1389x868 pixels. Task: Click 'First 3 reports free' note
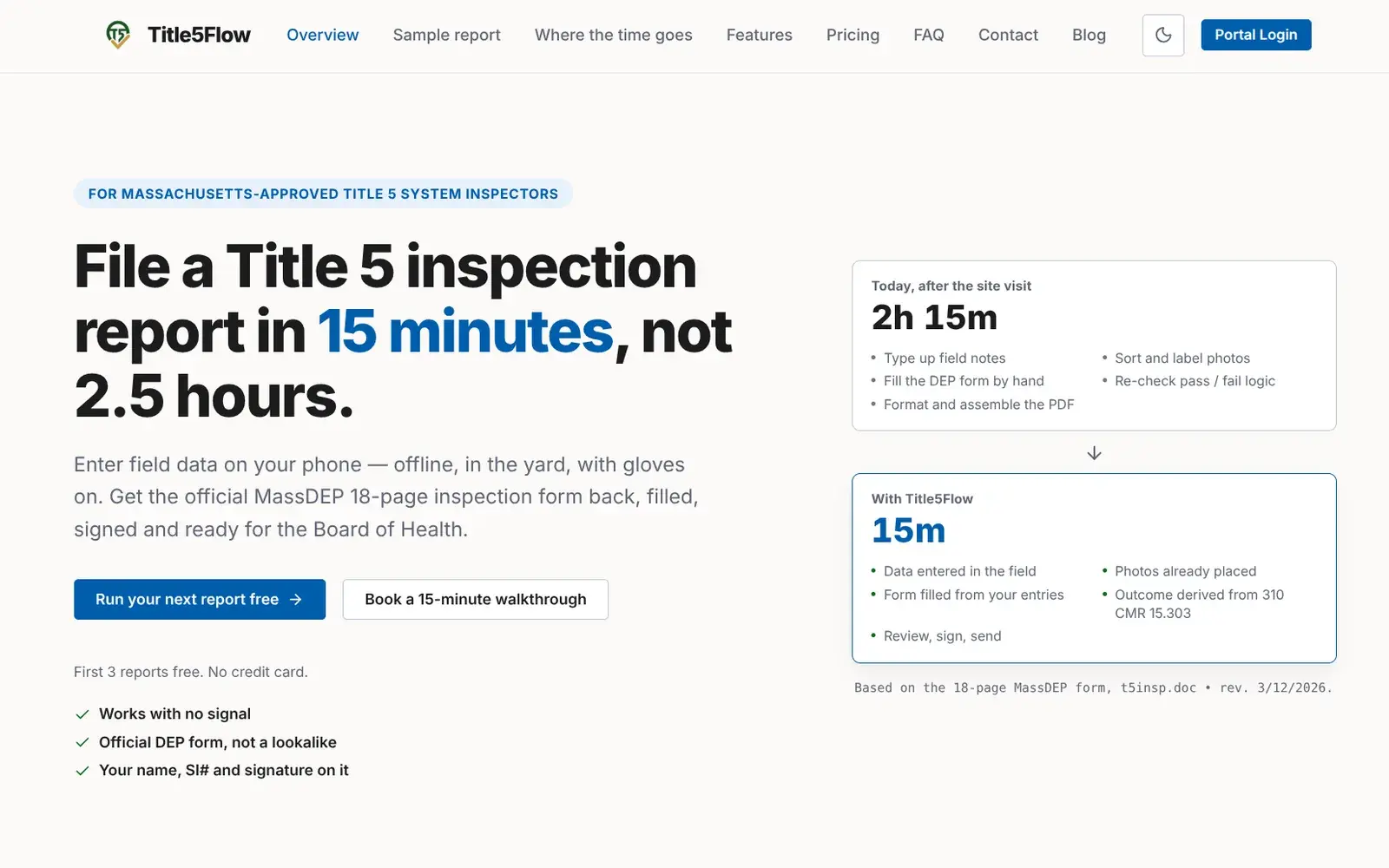click(x=190, y=672)
